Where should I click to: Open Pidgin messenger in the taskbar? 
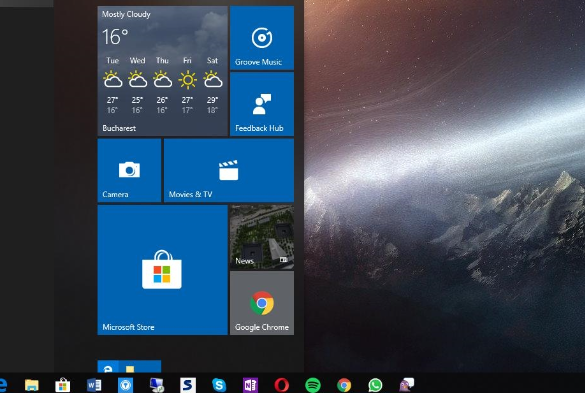pyautogui.click(x=406, y=385)
